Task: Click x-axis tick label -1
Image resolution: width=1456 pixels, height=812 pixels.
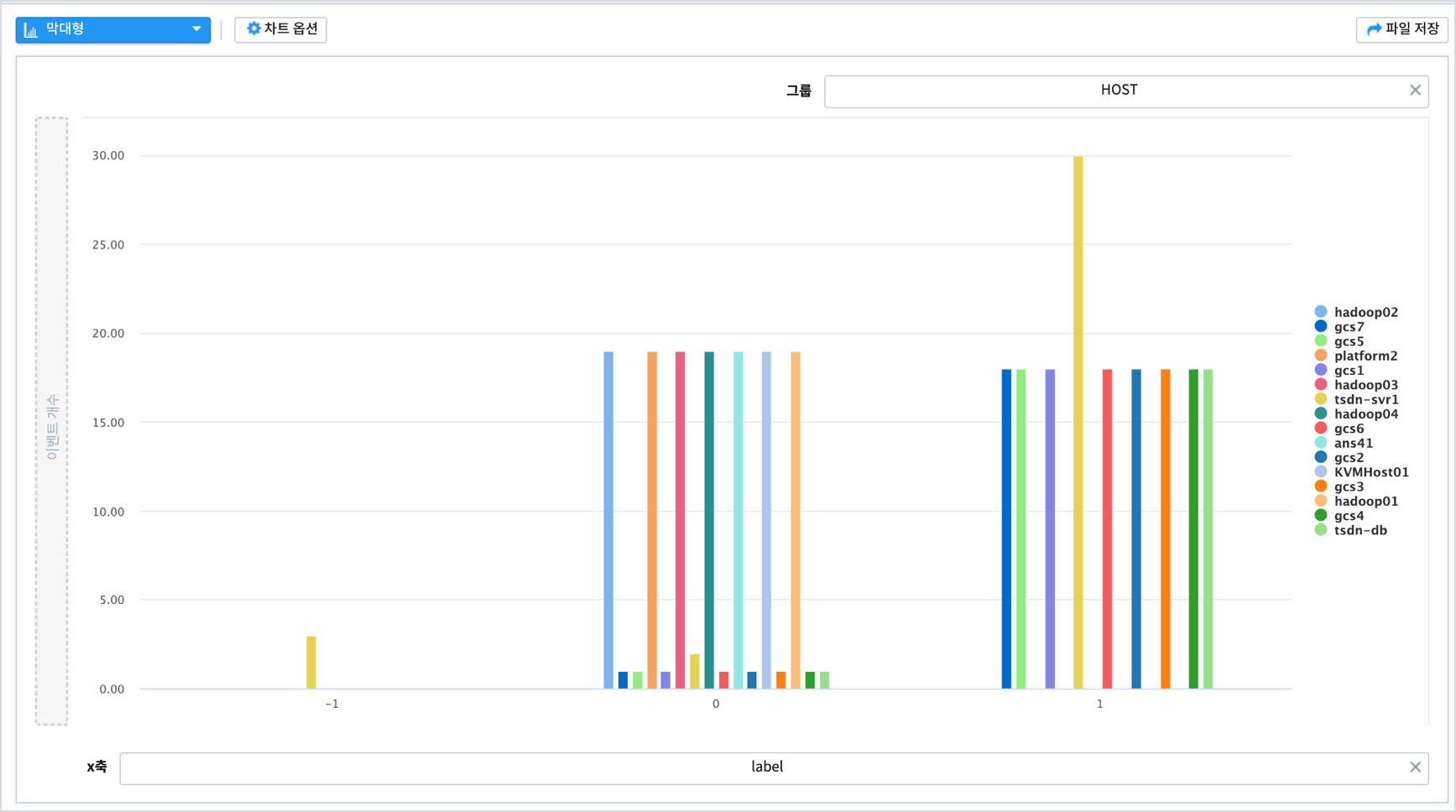Action: [x=332, y=704]
